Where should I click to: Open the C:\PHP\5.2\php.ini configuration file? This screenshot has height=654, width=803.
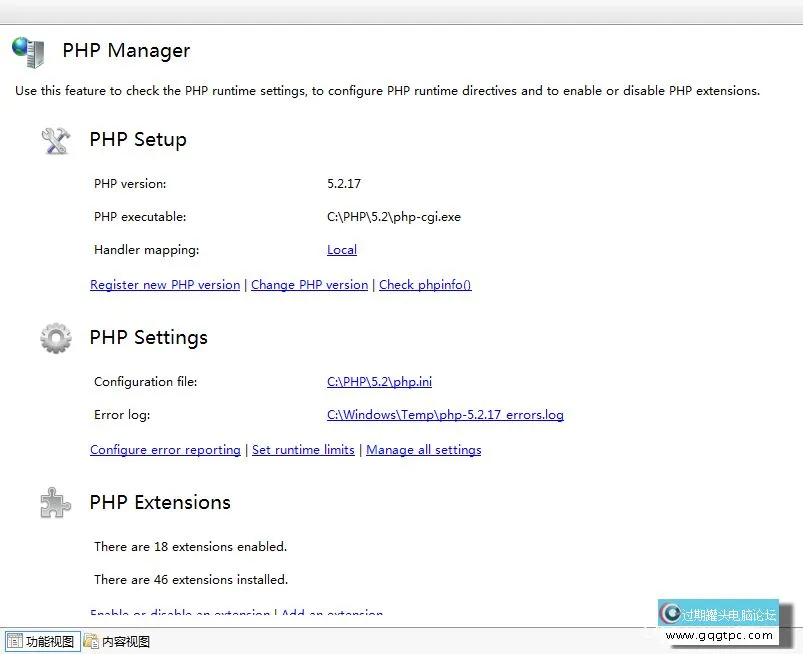(379, 382)
